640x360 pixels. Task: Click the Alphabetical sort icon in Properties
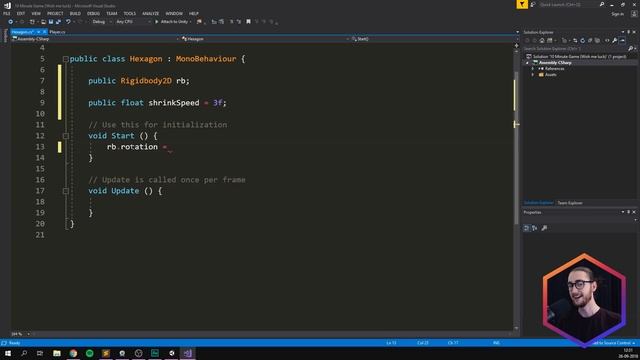[535, 228]
